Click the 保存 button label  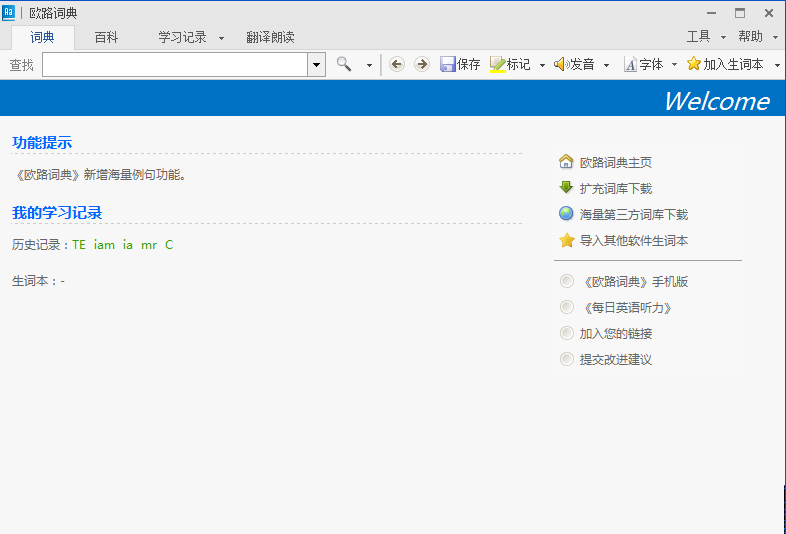(469, 64)
